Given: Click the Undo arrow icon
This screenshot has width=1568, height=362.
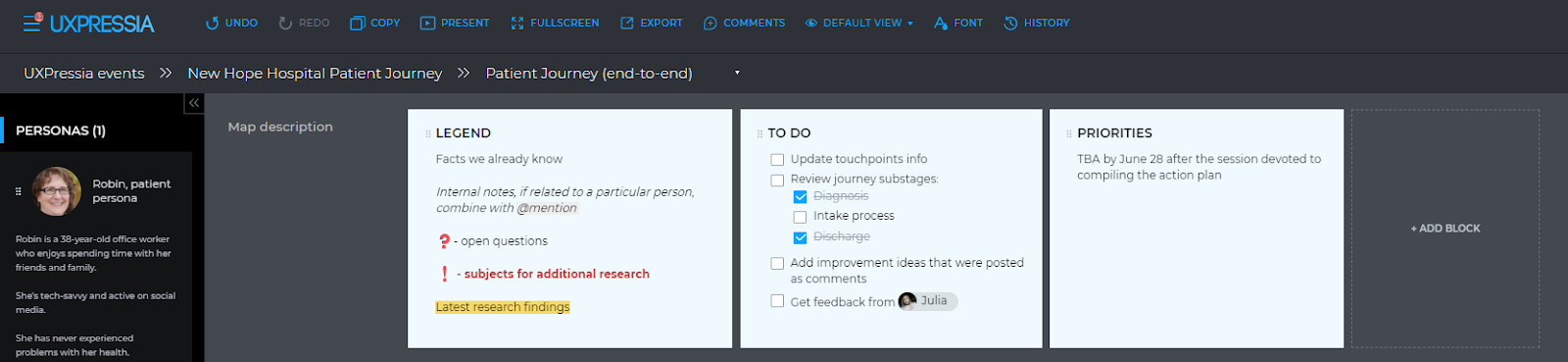Looking at the screenshot, I should coord(212,23).
